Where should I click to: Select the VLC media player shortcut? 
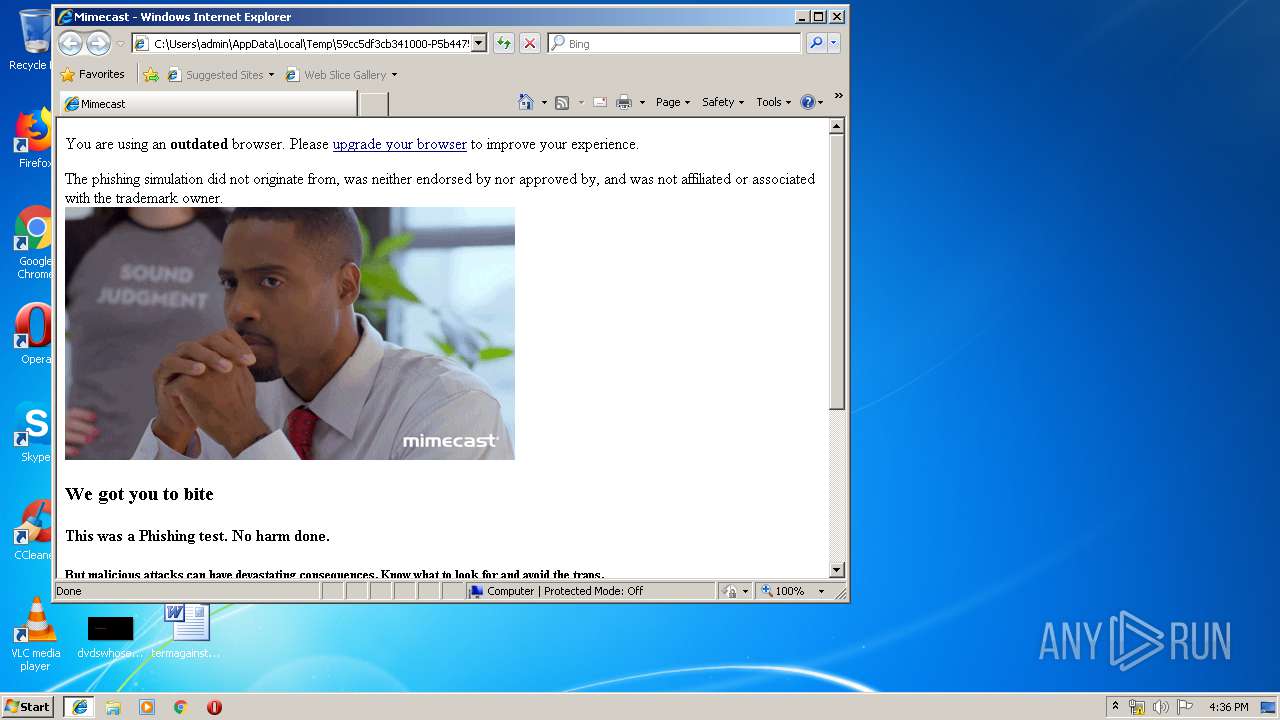click(36, 634)
